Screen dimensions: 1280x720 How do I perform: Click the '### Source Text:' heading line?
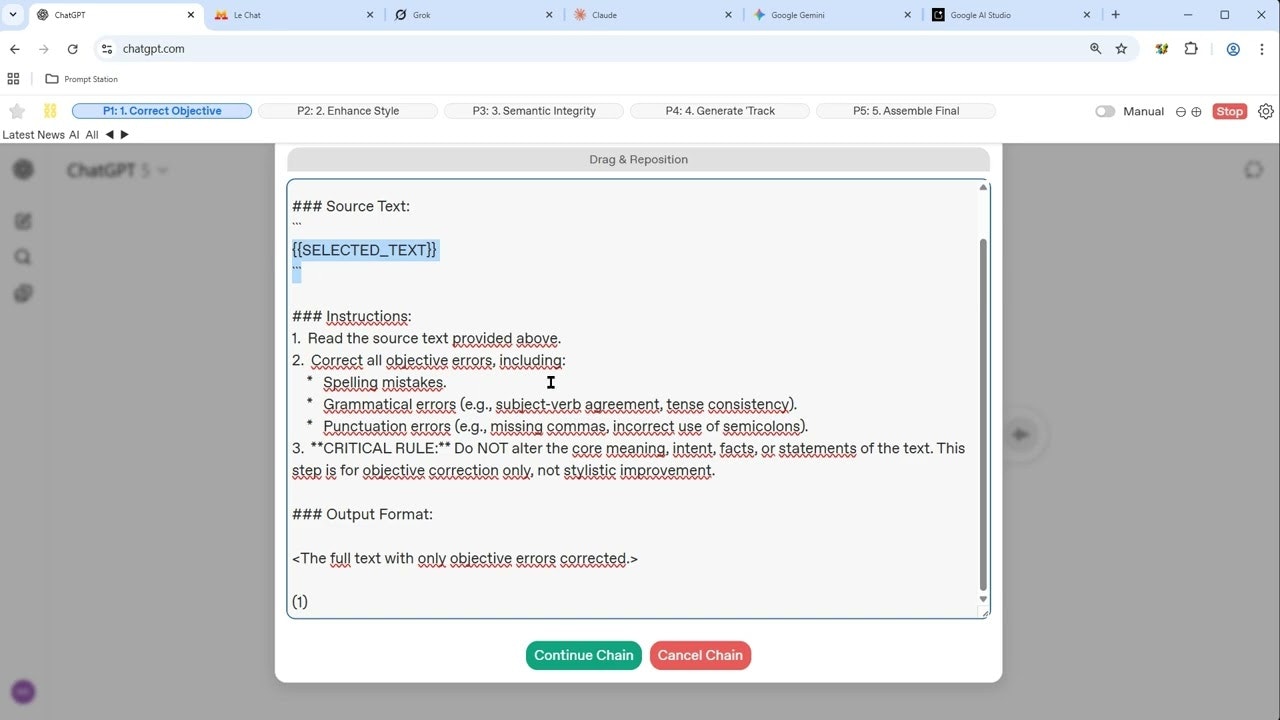[351, 206]
